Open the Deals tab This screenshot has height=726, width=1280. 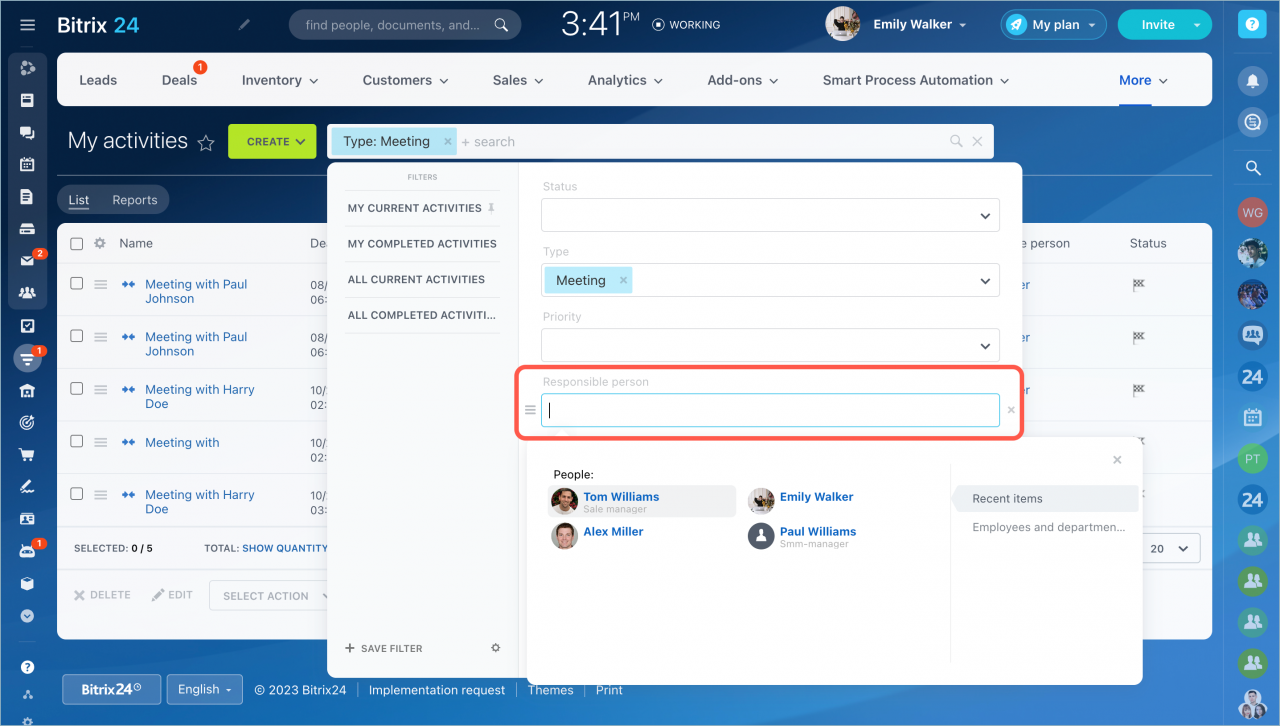(179, 80)
